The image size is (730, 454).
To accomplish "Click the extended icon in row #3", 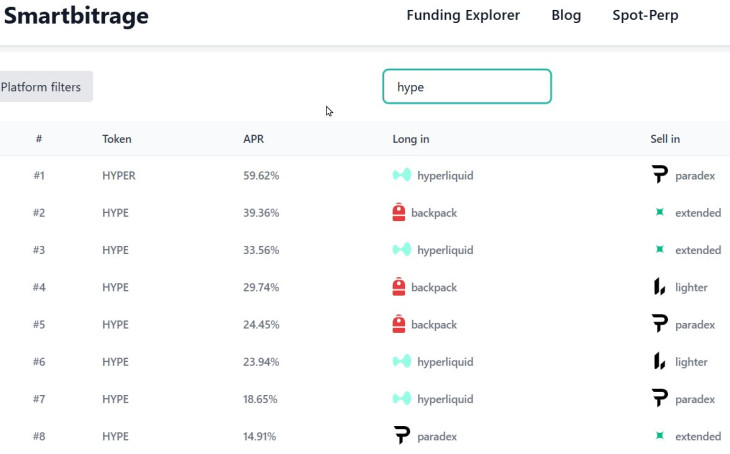I will [660, 250].
